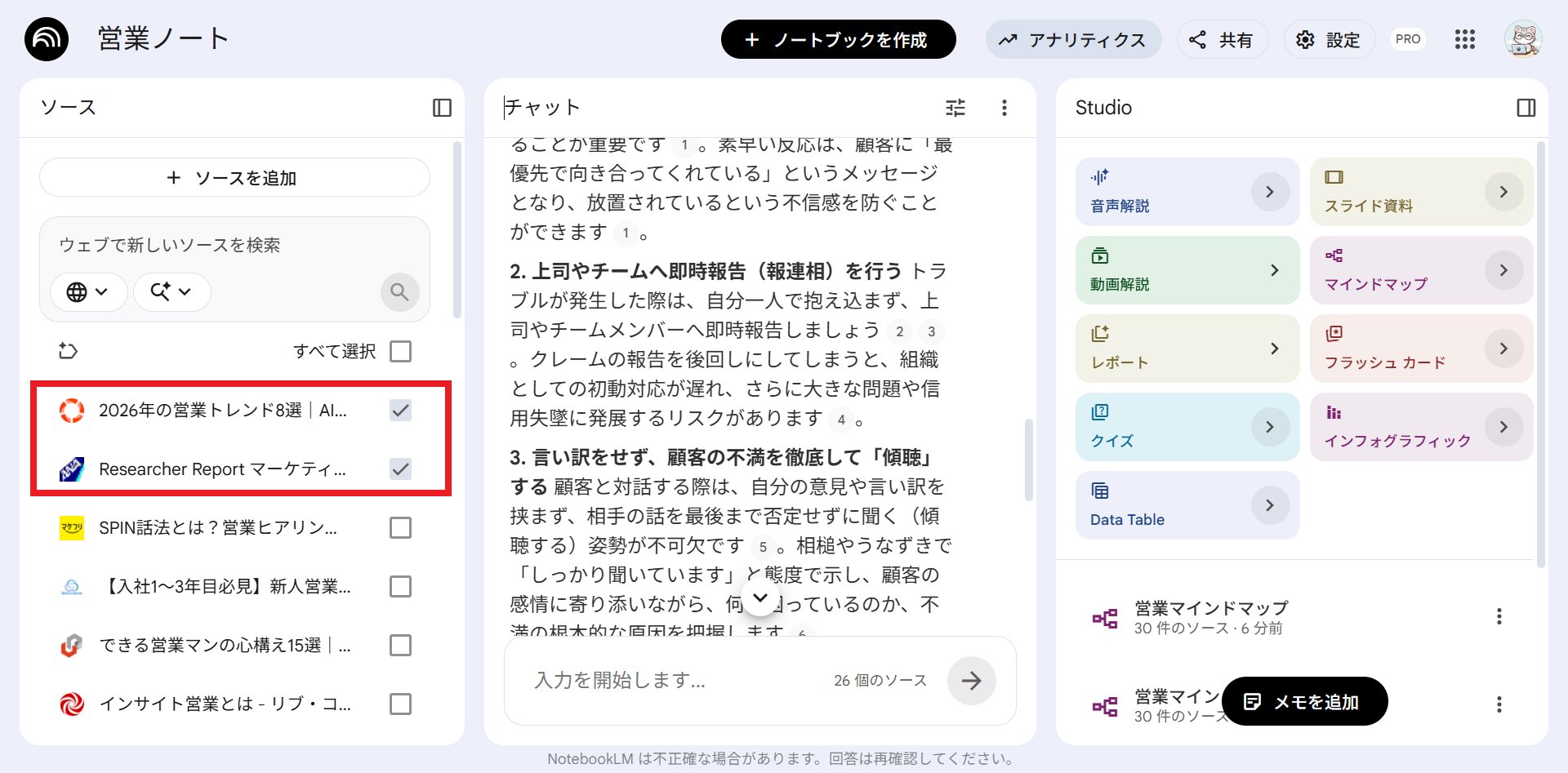The width and height of the screenshot is (1568, 773).
Task: Click the 【入社1〜3年目必見】 source icon
Action: (72, 587)
